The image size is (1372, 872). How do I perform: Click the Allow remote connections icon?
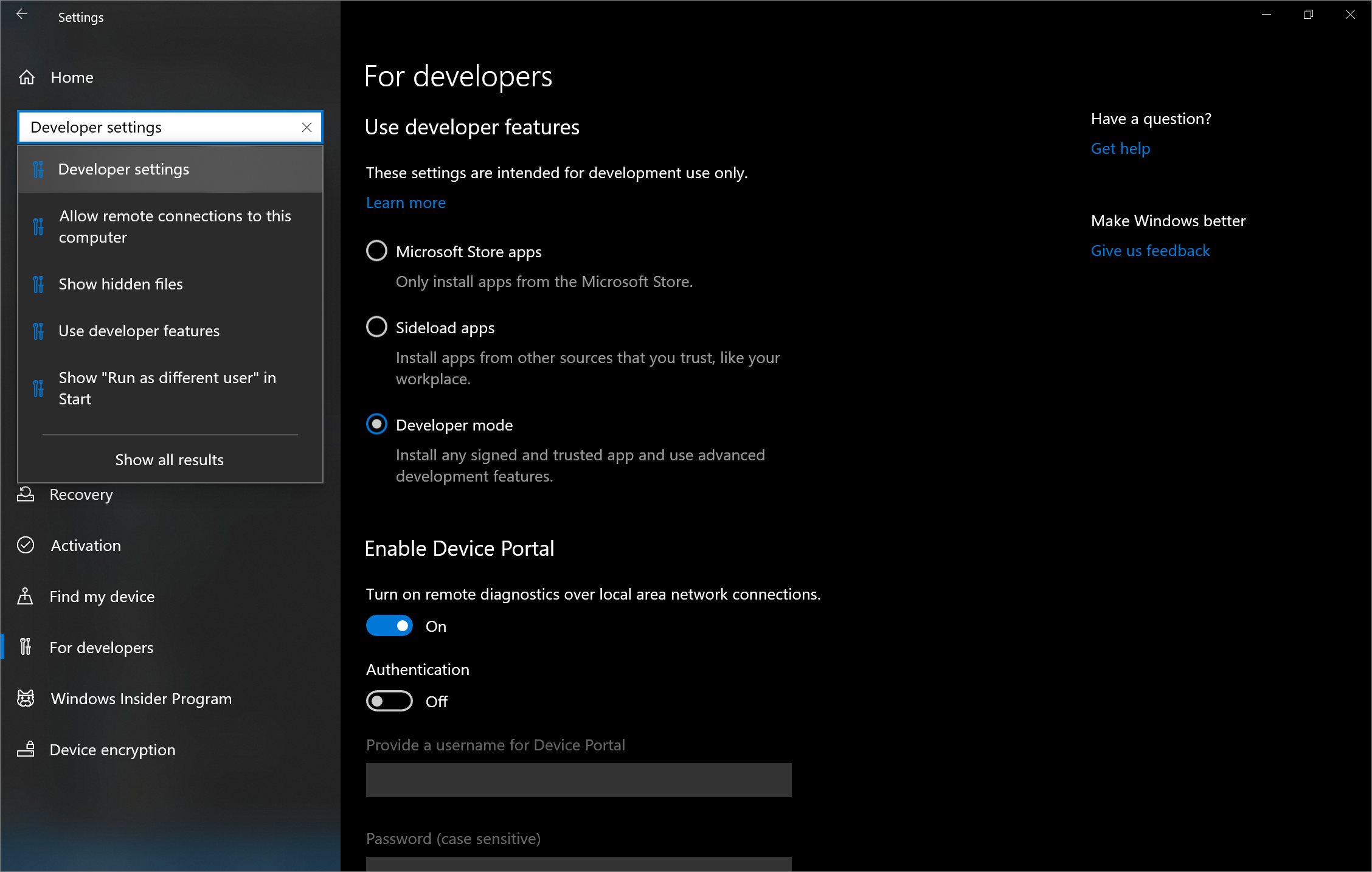[39, 226]
